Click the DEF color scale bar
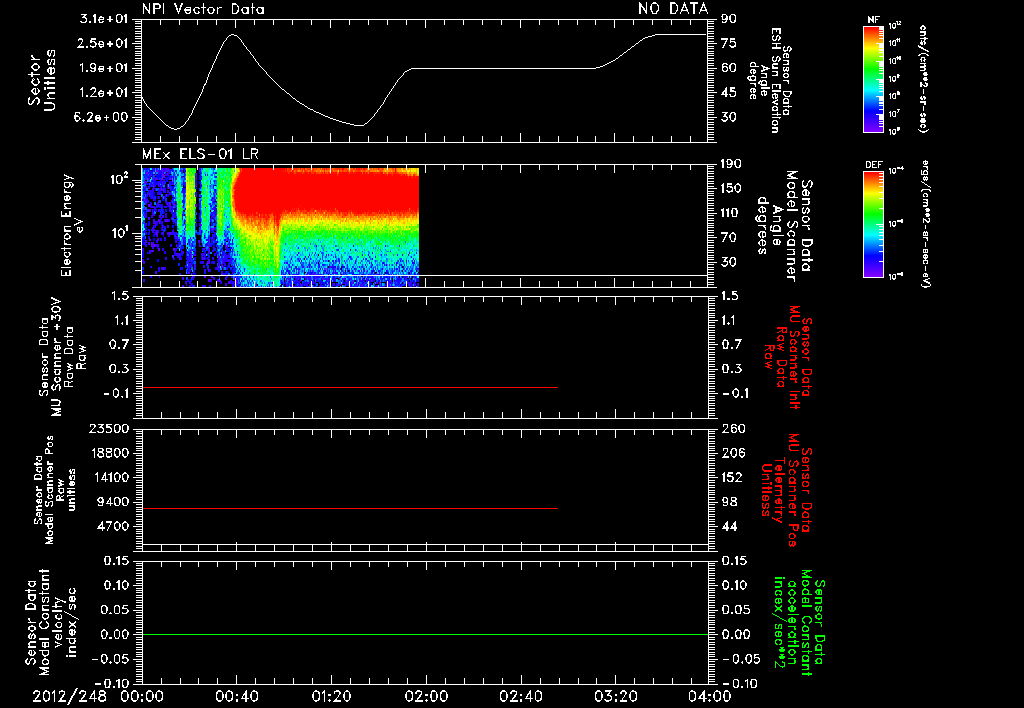The width and height of the screenshot is (1024, 708). (873, 224)
